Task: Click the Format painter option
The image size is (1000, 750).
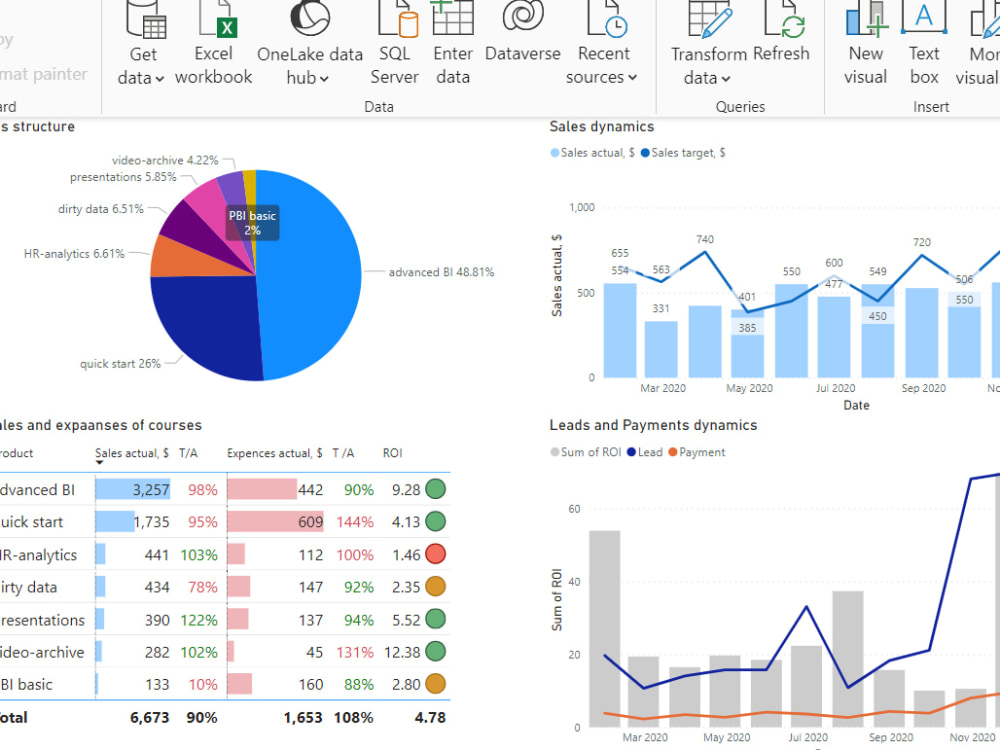Action: point(44,74)
